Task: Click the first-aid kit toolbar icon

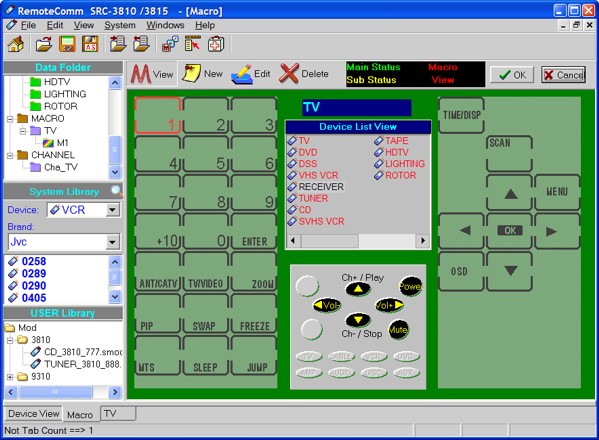Action: (x=216, y=44)
